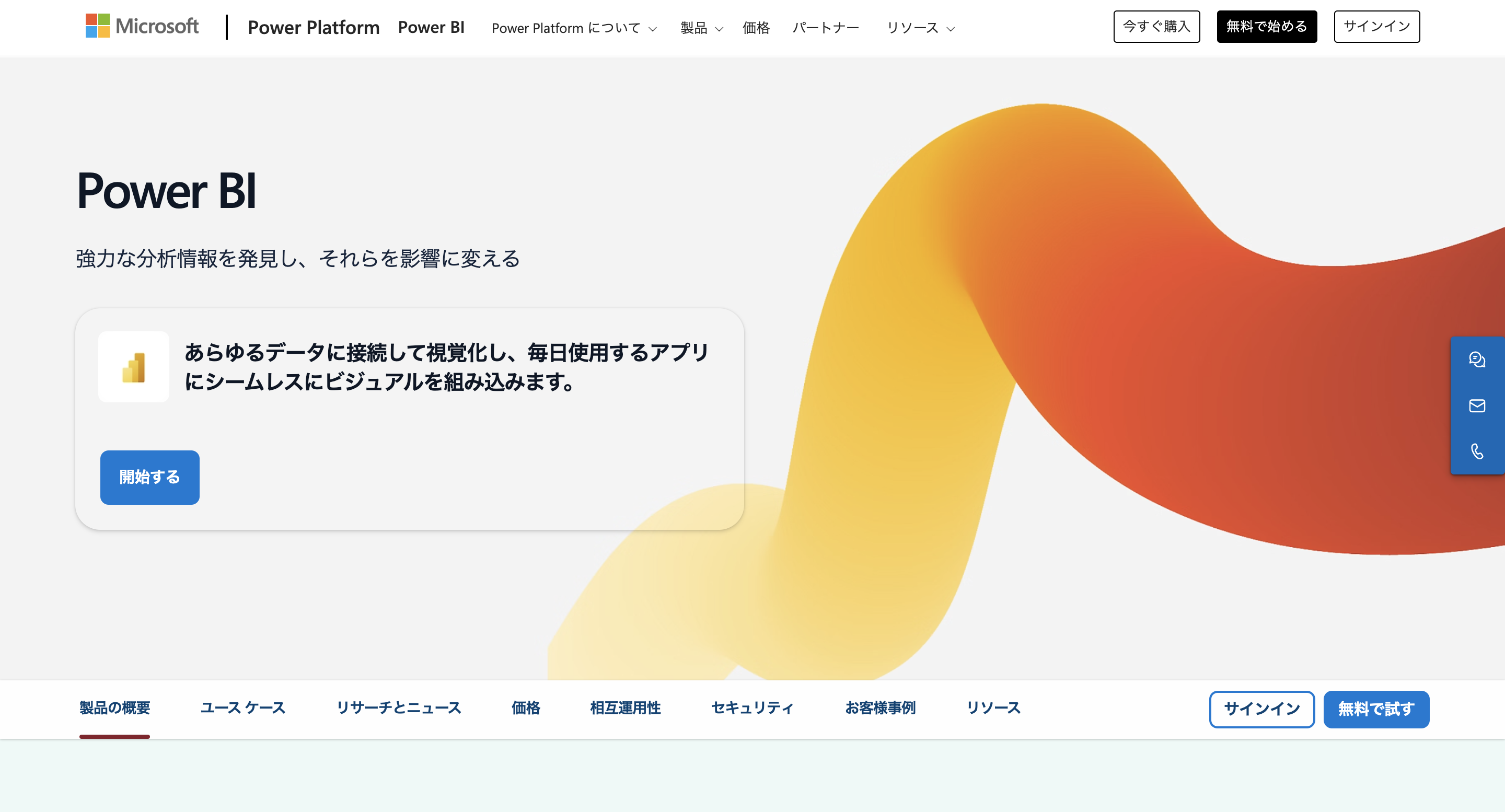This screenshot has height=812, width=1505.
Task: Select the お客様事例 tab
Action: click(x=880, y=708)
